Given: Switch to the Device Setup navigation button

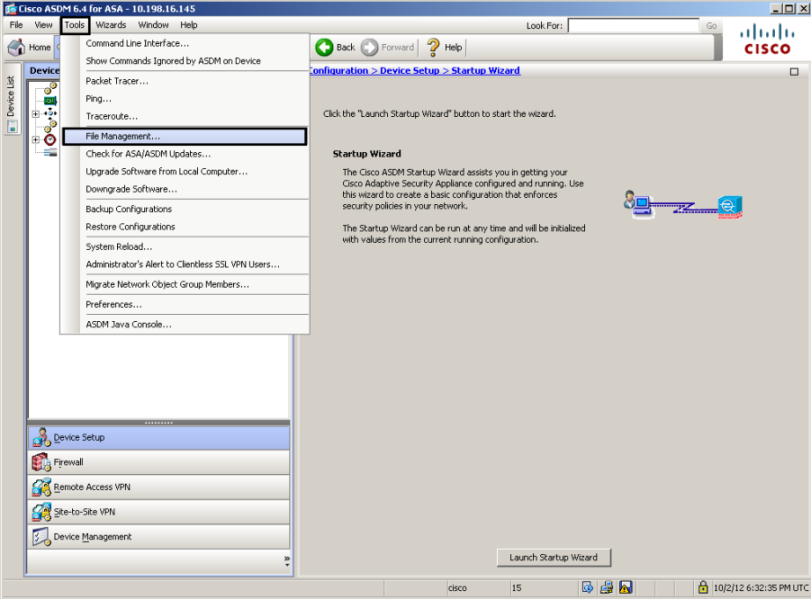Looking at the screenshot, I should pyautogui.click(x=159, y=438).
